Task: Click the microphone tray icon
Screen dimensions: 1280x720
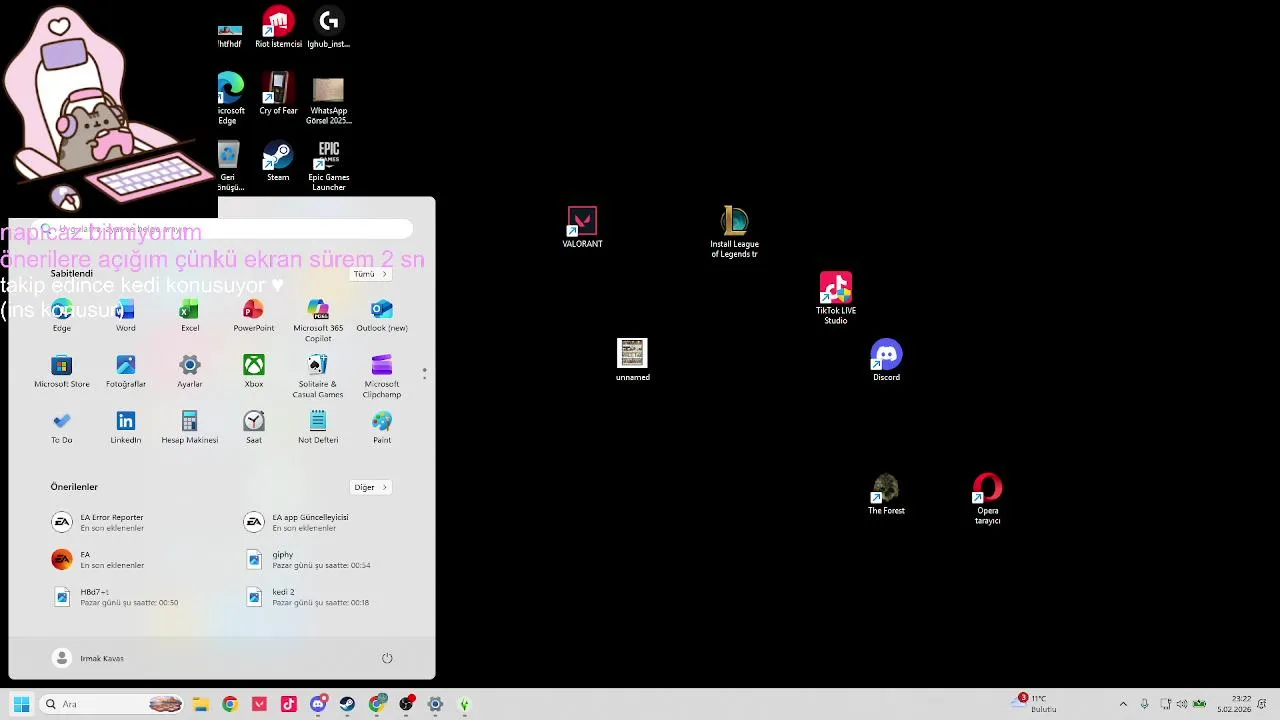Action: point(1144,704)
